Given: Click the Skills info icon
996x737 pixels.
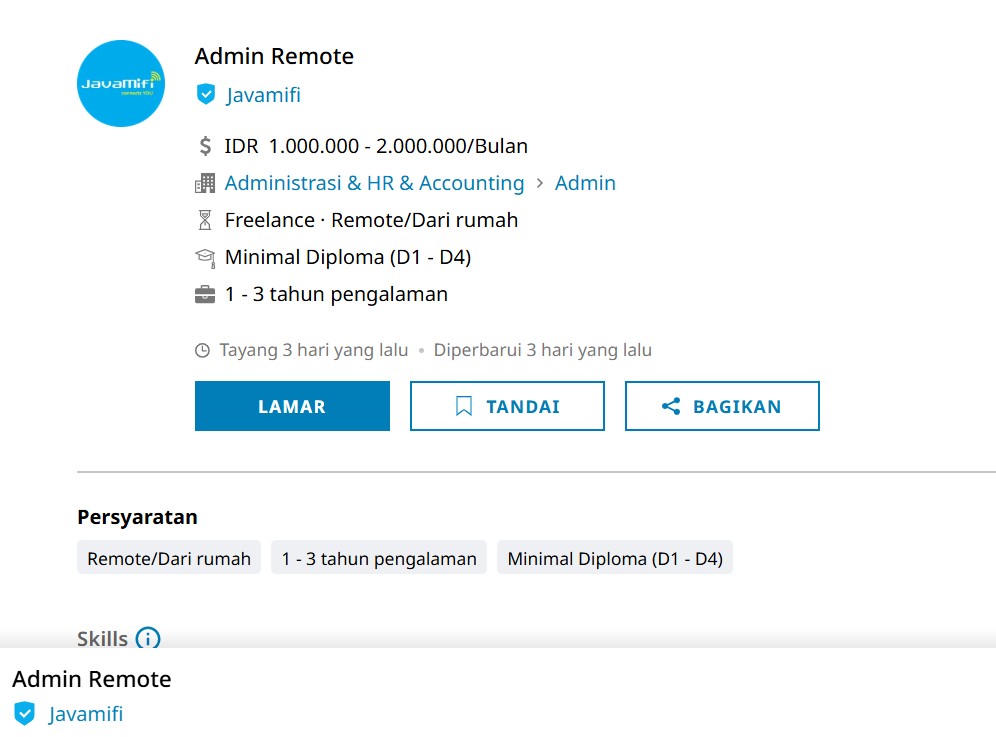Looking at the screenshot, I should tap(148, 638).
